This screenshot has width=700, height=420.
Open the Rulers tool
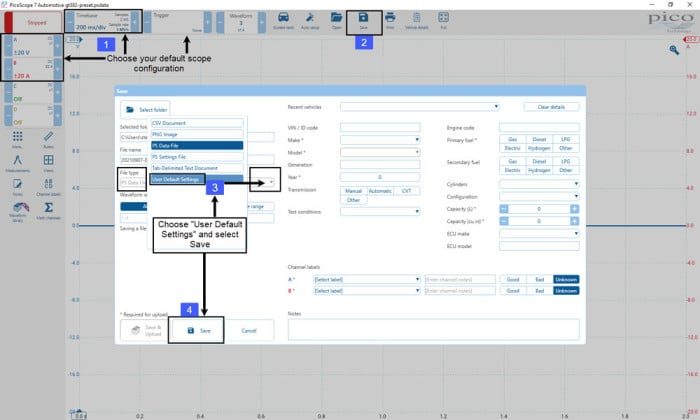click(48, 140)
